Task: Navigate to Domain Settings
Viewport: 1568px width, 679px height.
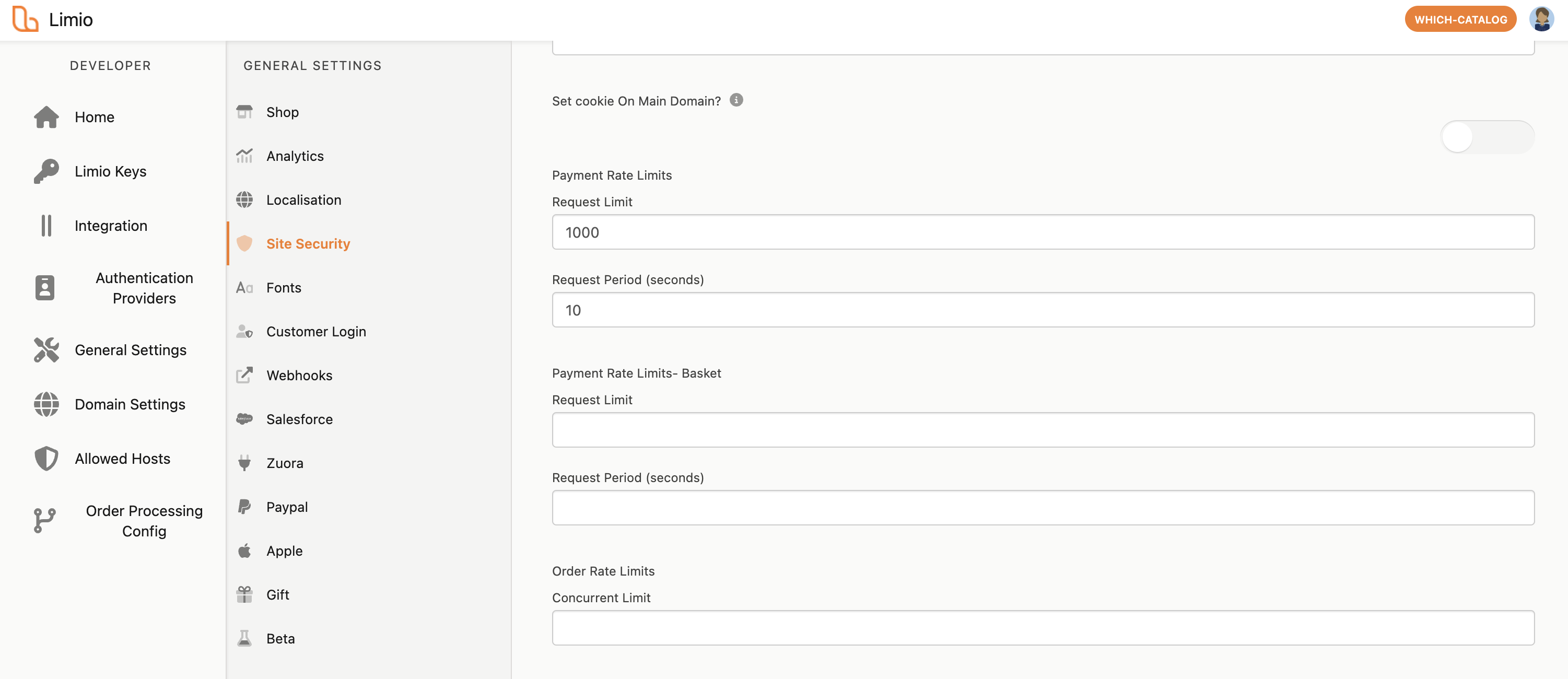Action: 130,404
